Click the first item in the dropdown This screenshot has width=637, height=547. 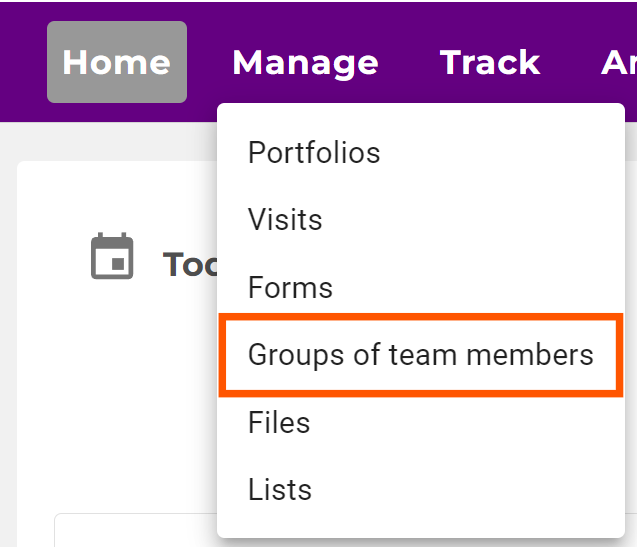tap(314, 153)
